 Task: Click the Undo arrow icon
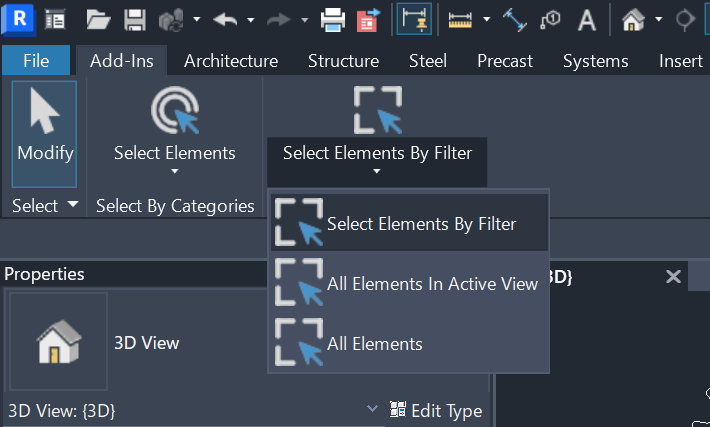click(225, 19)
